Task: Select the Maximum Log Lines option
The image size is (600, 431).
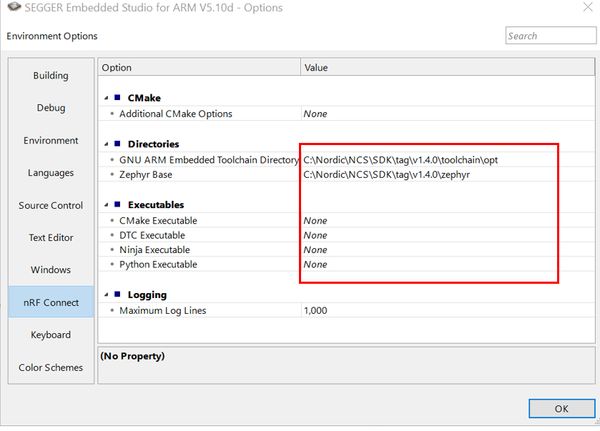Action: coord(346,310)
